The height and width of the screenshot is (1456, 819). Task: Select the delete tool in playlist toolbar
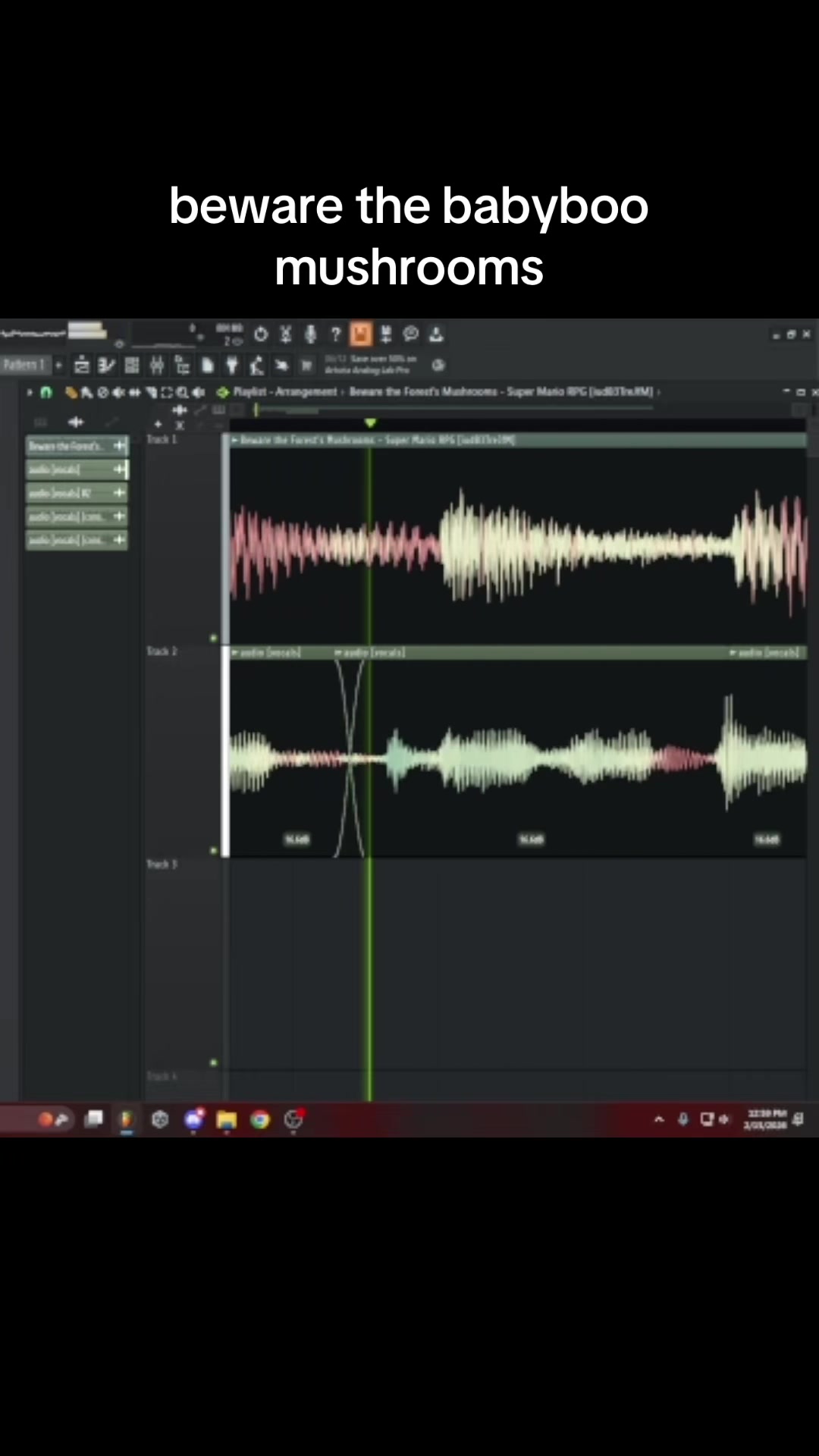(103, 392)
